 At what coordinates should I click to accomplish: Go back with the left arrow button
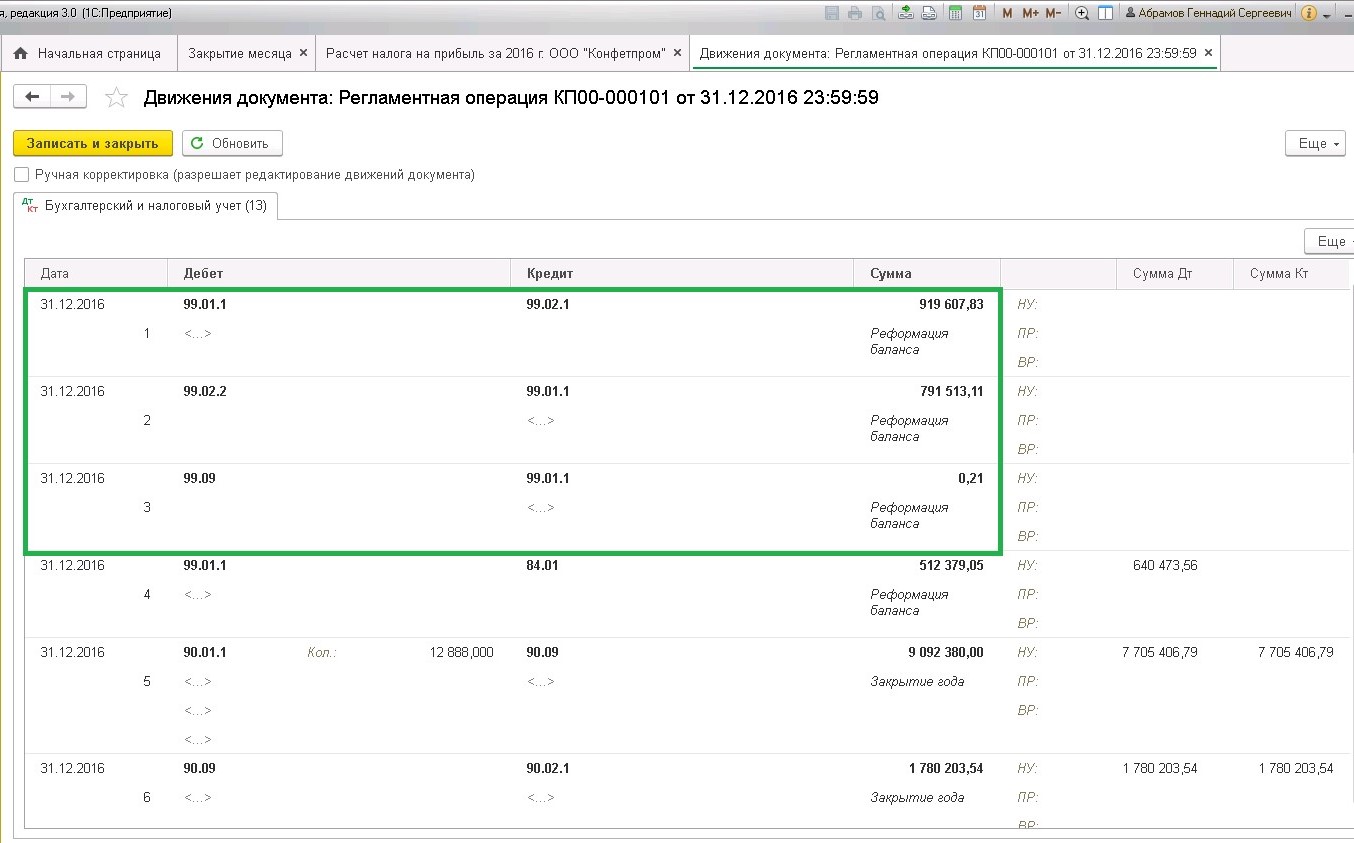(32, 96)
